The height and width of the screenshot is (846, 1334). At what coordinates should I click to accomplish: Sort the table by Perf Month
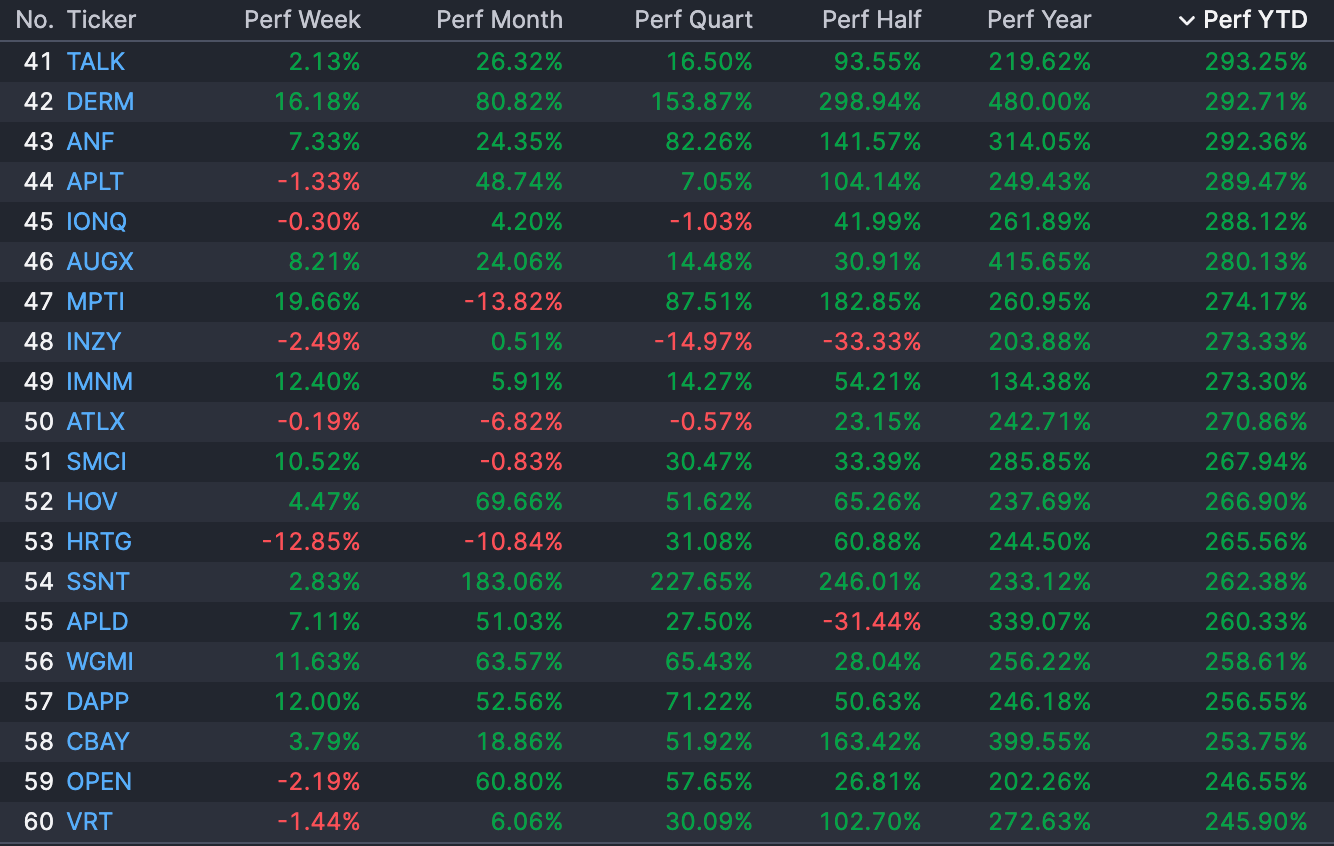[x=499, y=20]
